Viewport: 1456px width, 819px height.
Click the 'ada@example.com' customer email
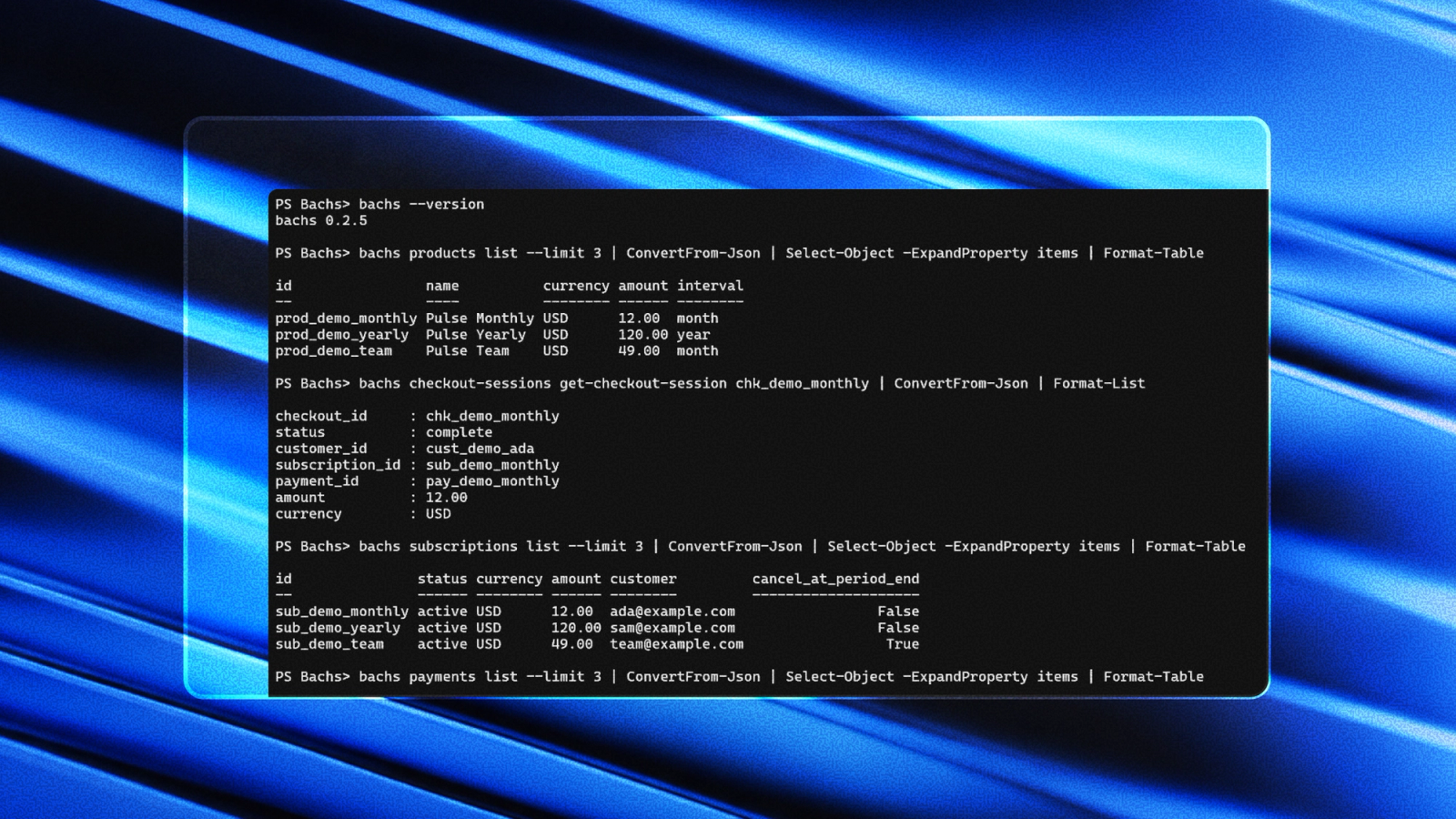(x=672, y=612)
